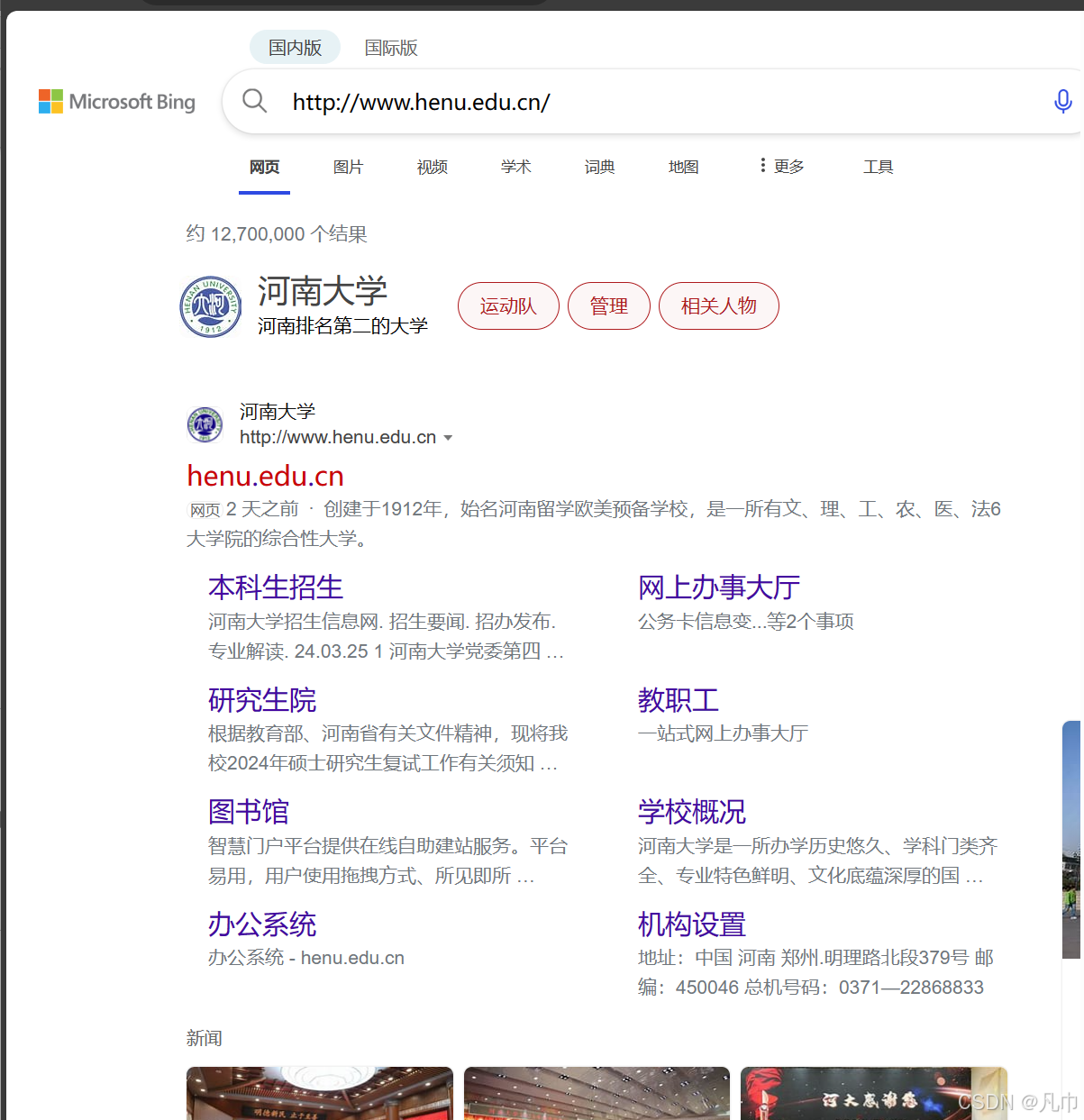1084x1120 pixels.
Task: Click the 新闻 section heading
Action: click(205, 1038)
